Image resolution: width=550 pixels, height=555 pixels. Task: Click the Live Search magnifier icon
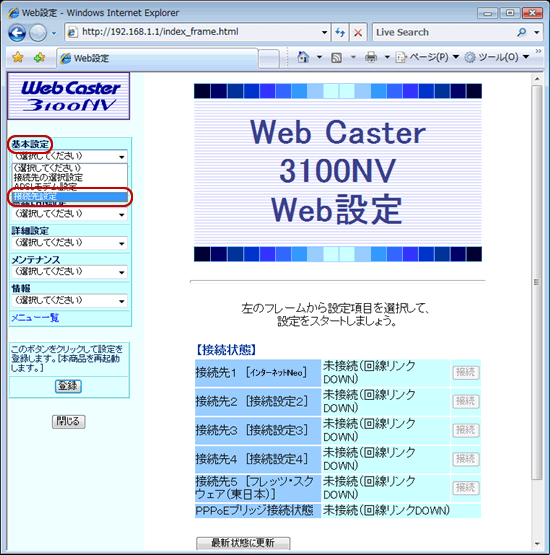pyautogui.click(x=521, y=32)
